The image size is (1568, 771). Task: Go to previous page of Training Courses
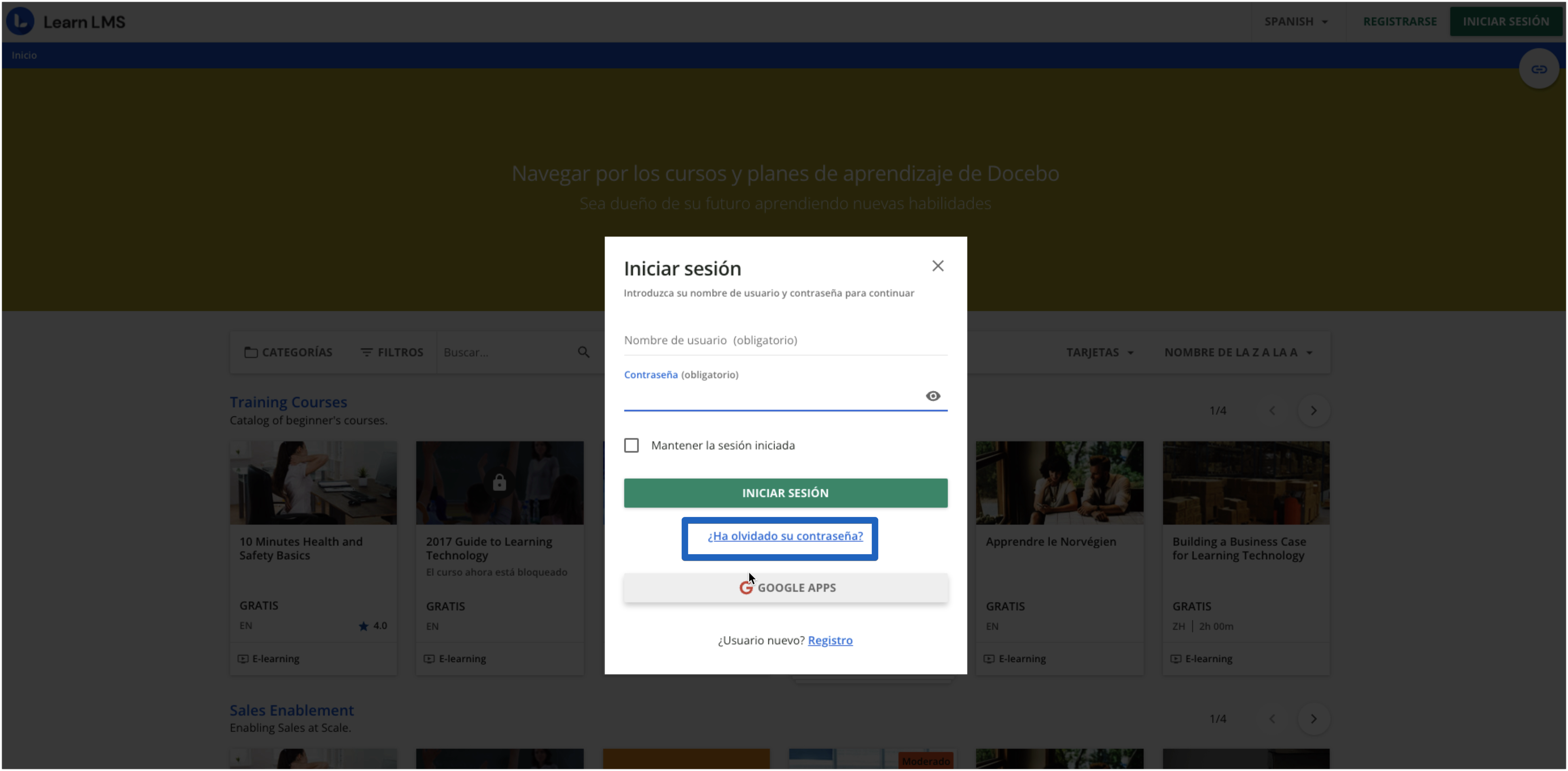pos(1271,411)
